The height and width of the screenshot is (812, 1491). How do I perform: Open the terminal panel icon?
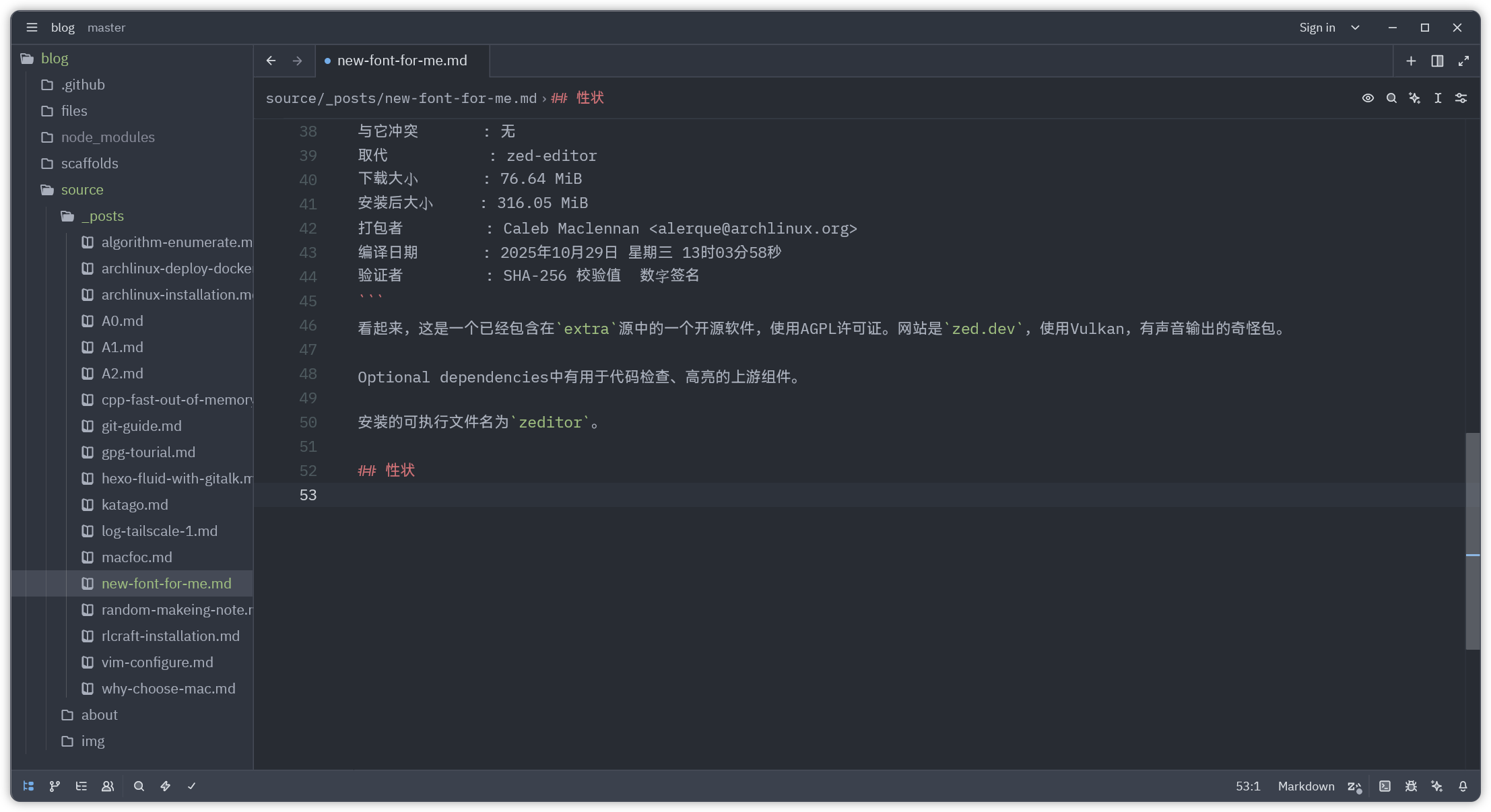pos(1385,786)
